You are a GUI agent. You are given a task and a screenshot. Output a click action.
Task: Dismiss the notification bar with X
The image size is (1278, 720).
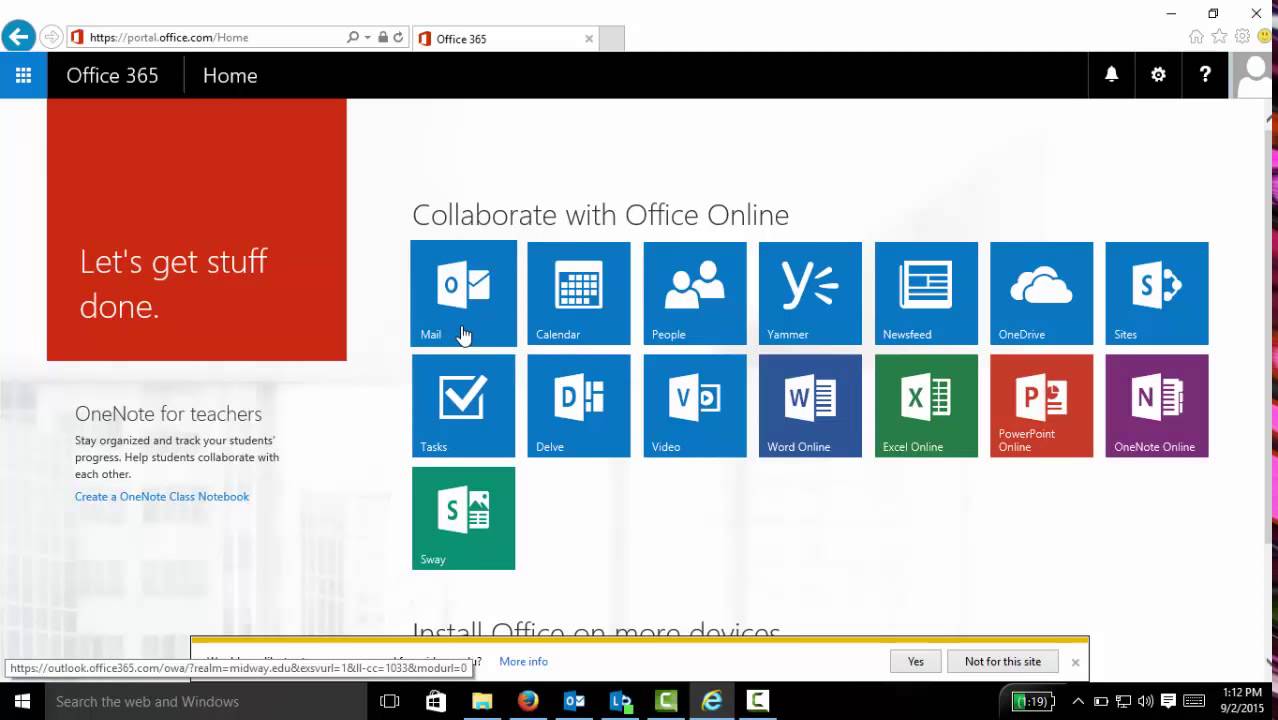[x=1075, y=662]
